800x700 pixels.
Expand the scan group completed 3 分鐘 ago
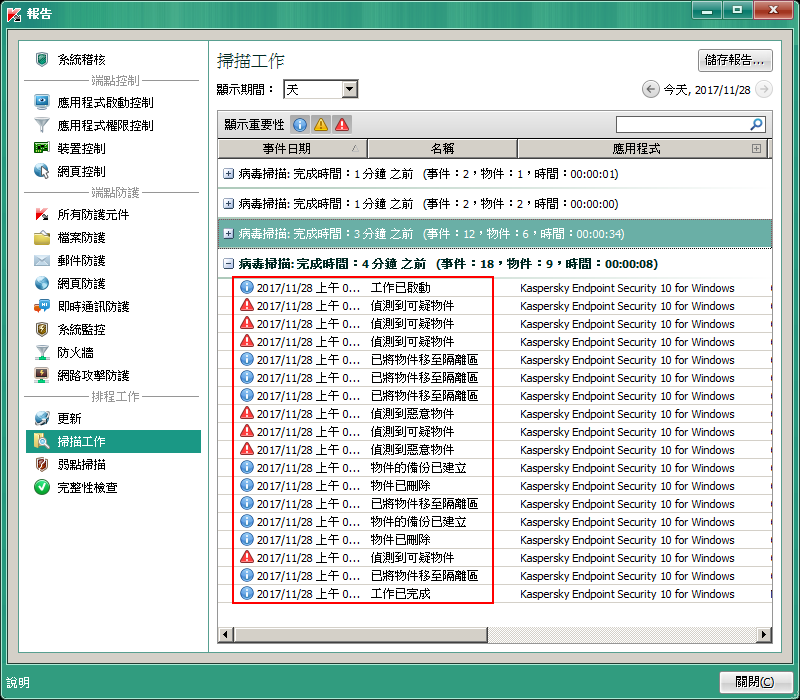[229, 234]
